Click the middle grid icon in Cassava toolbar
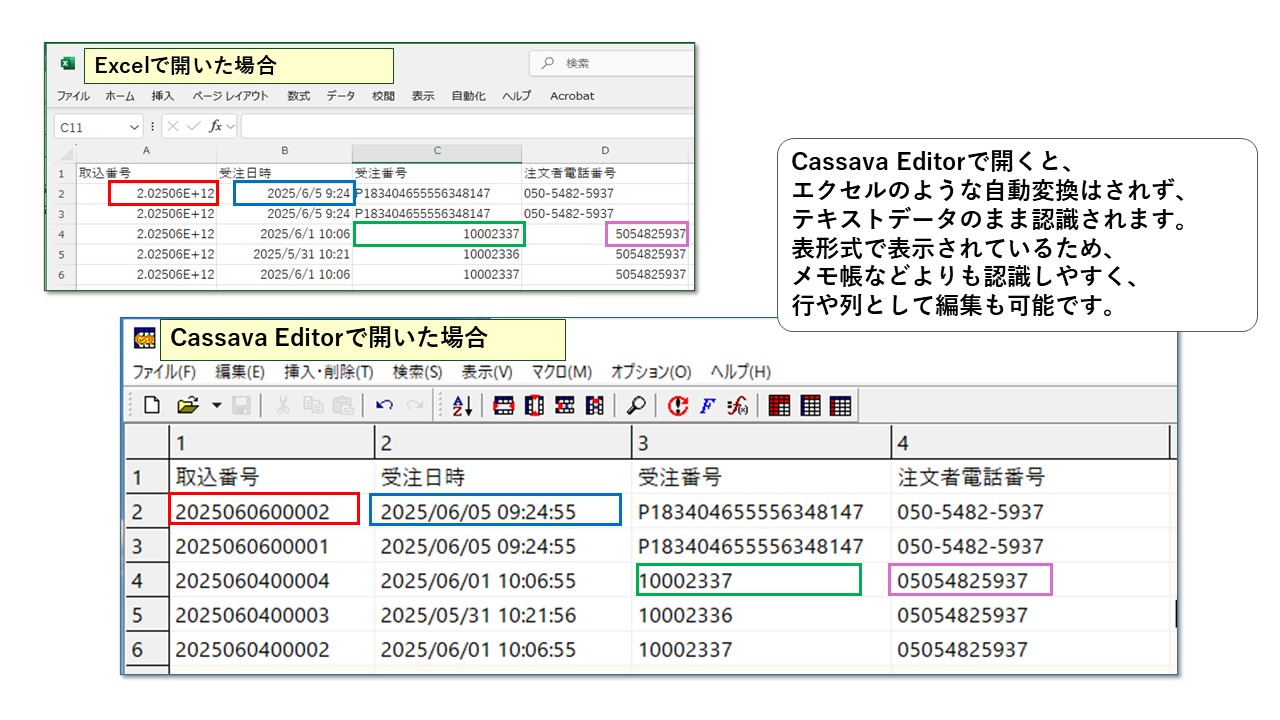Image resolution: width=1280 pixels, height=720 pixels. [811, 406]
